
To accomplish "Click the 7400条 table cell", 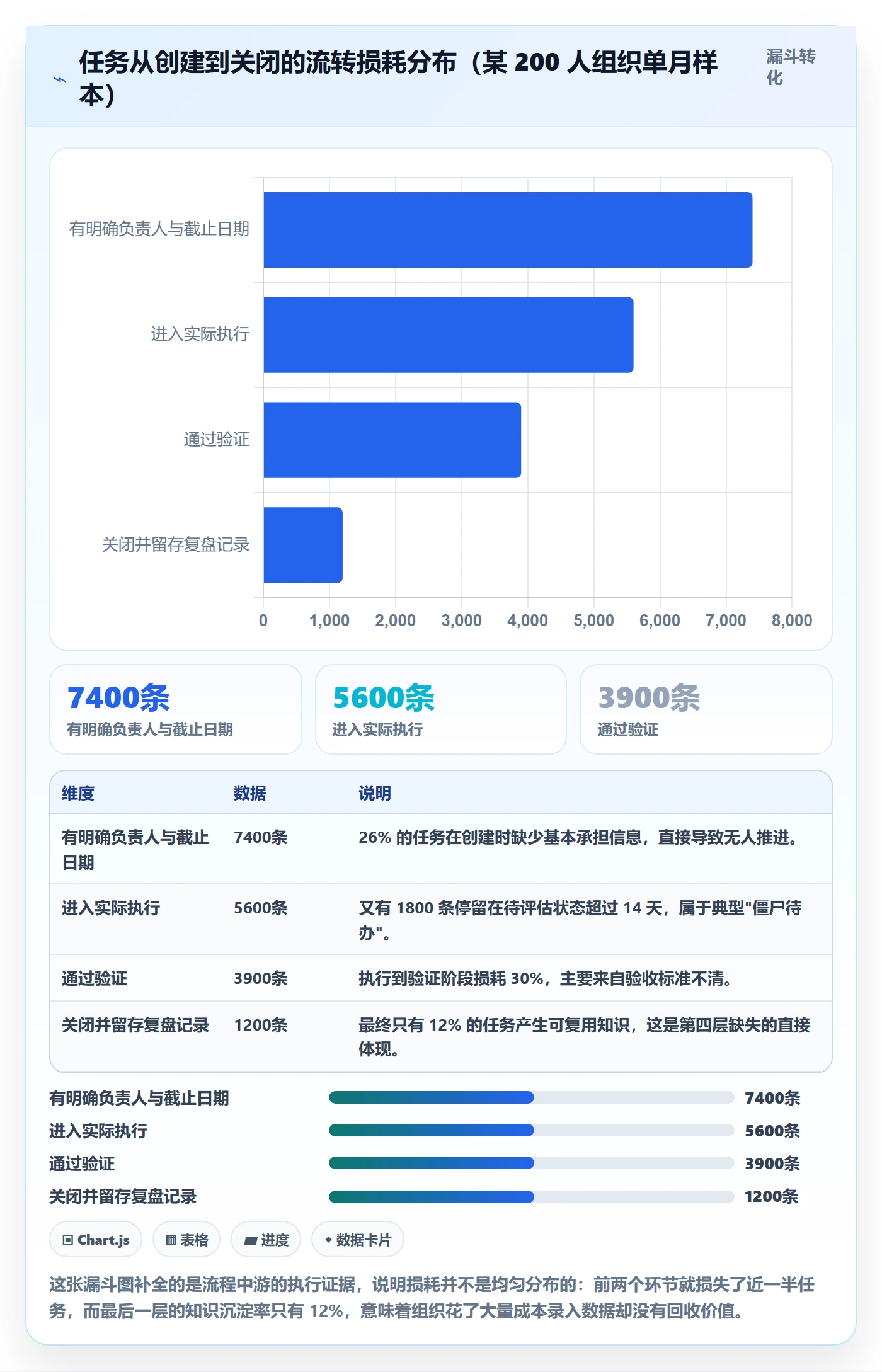I will [261, 837].
